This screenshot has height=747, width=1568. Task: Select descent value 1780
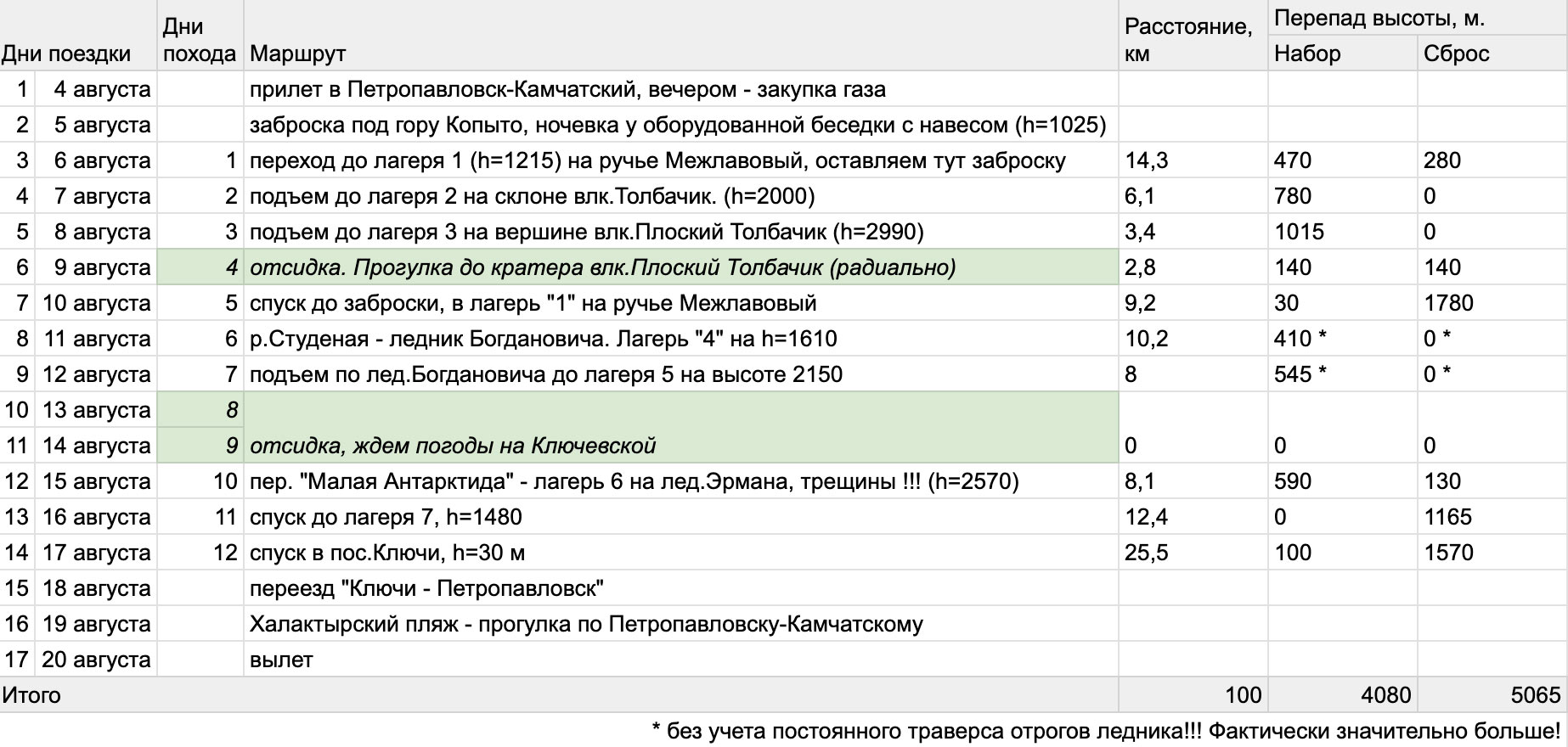(x=1492, y=303)
